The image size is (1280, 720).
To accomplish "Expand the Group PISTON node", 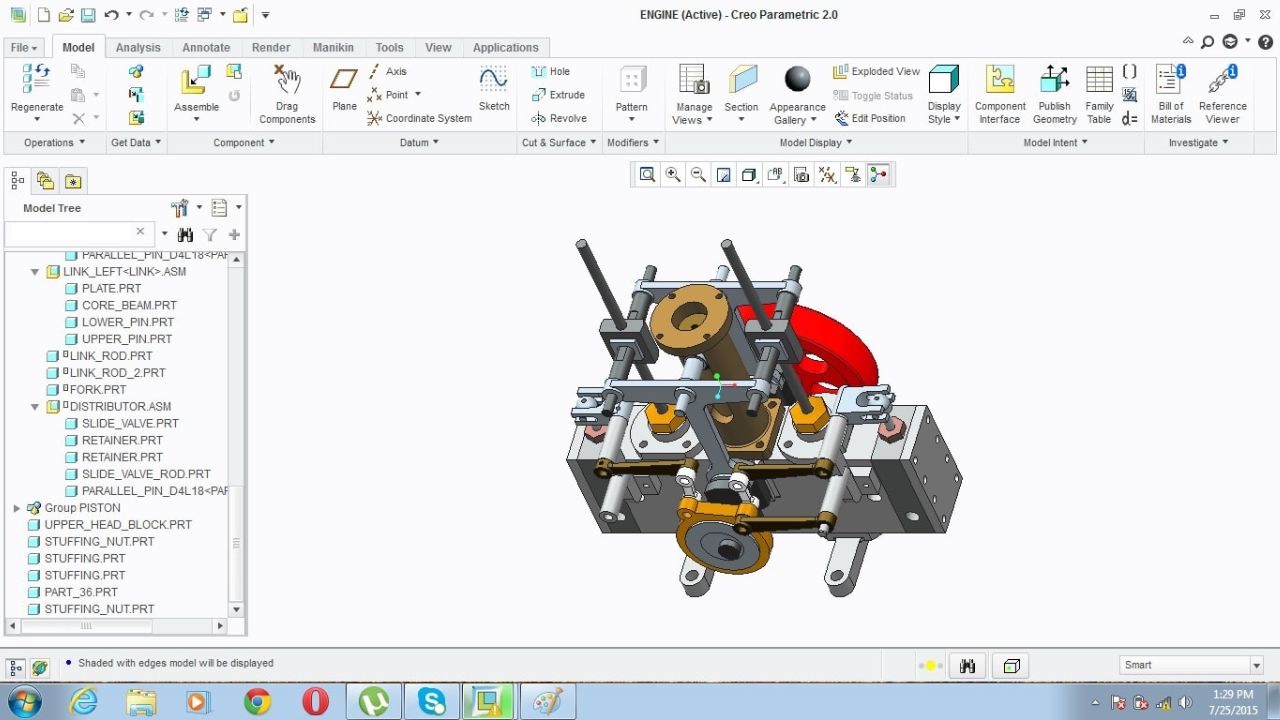I will (x=16, y=507).
